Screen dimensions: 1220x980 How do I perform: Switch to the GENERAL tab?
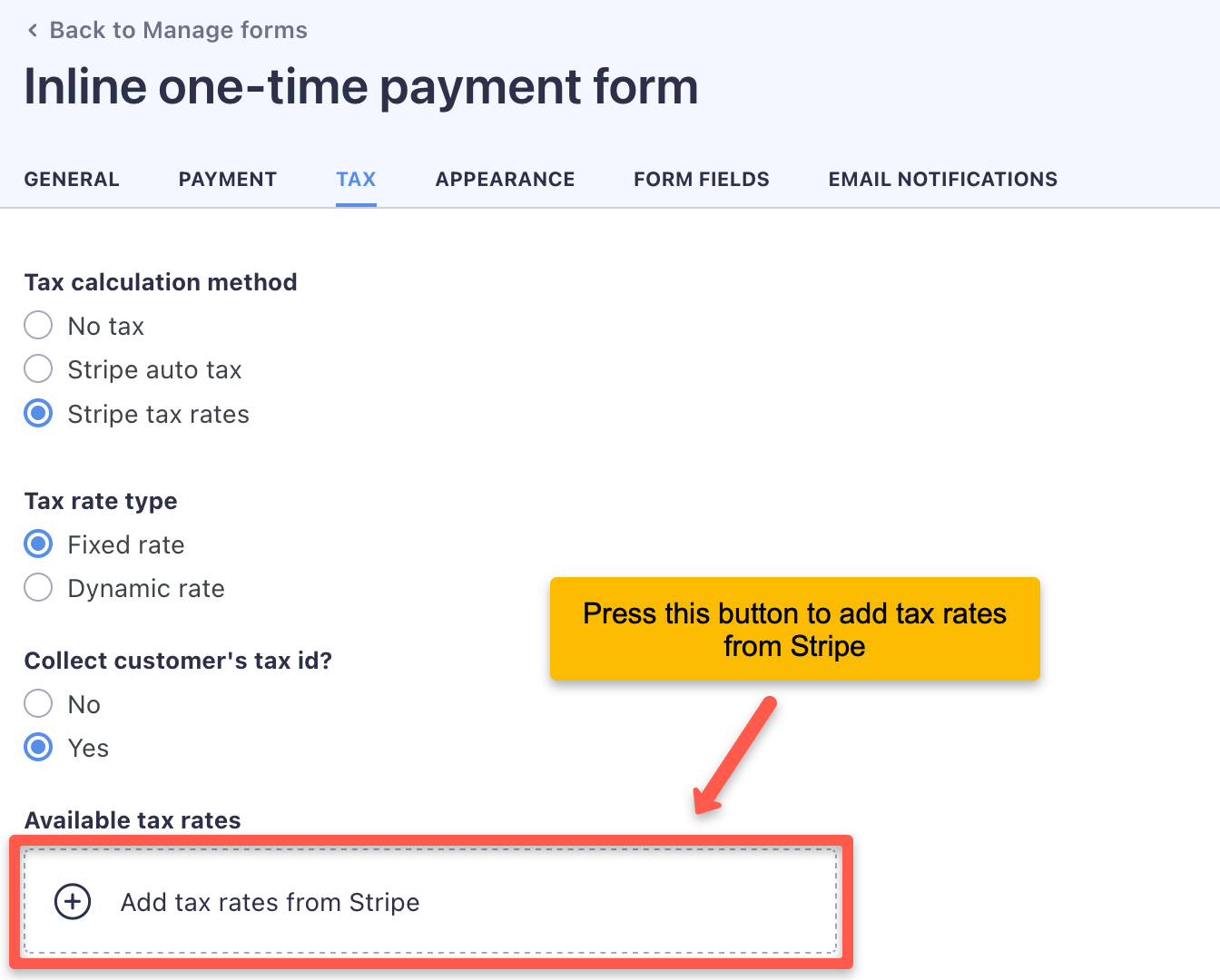(x=72, y=179)
